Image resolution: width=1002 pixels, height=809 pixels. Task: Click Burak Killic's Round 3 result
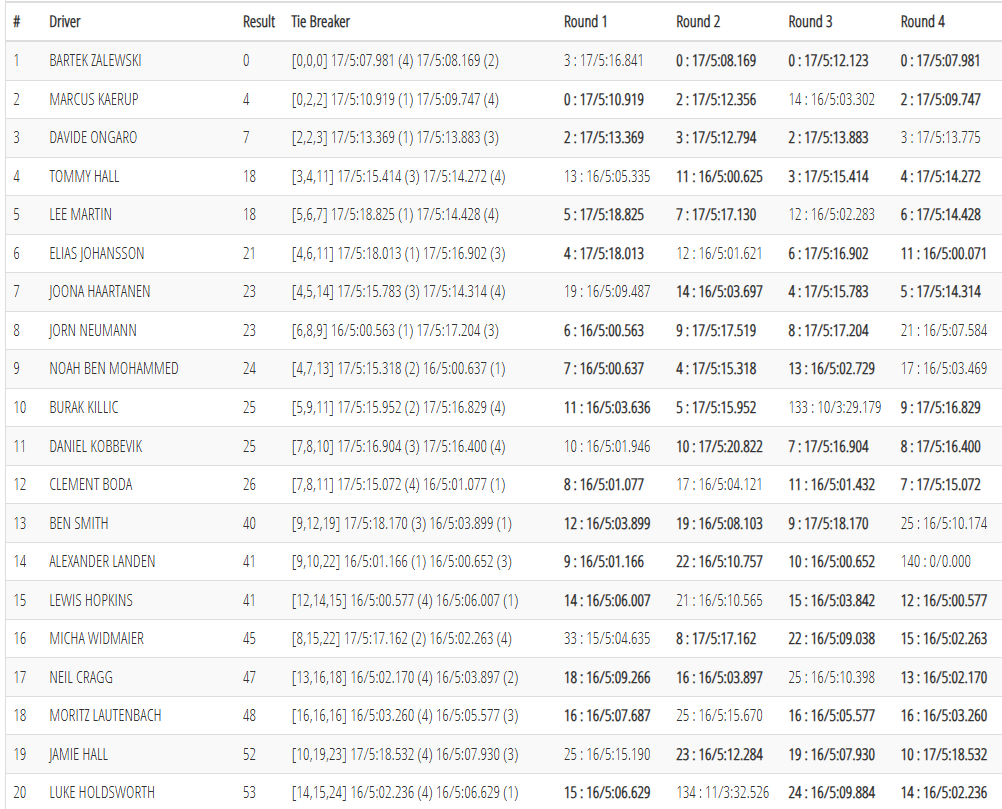834,408
